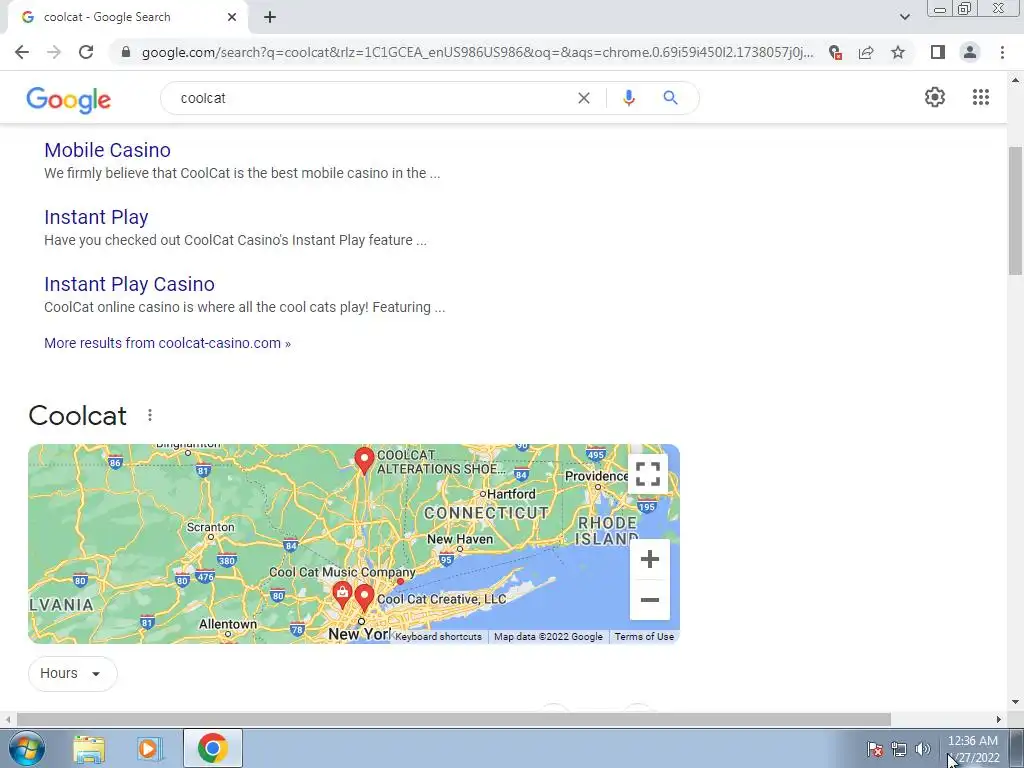
Task: View site information via lock icon
Action: [x=126, y=52]
